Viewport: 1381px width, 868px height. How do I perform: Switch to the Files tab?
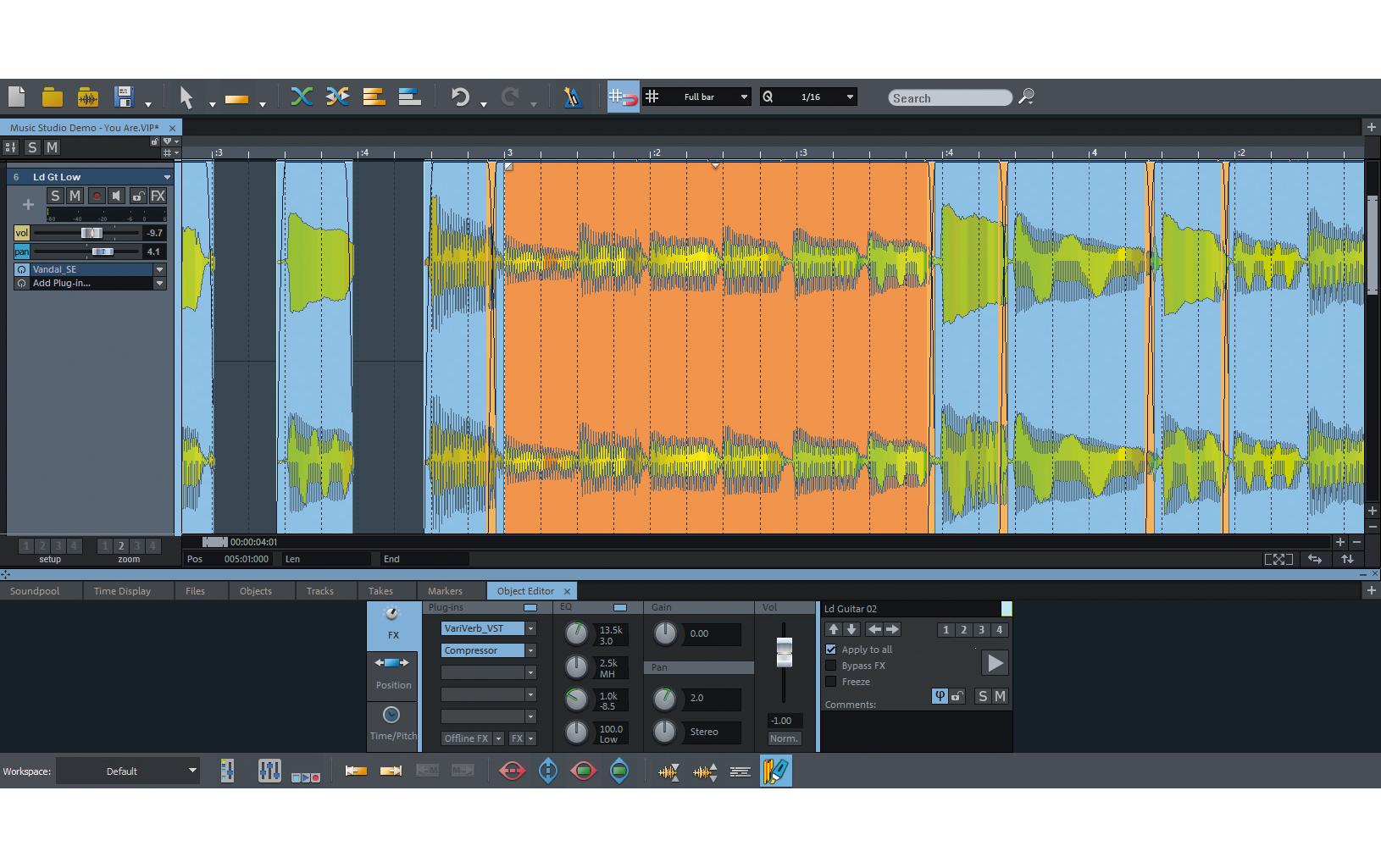click(196, 591)
